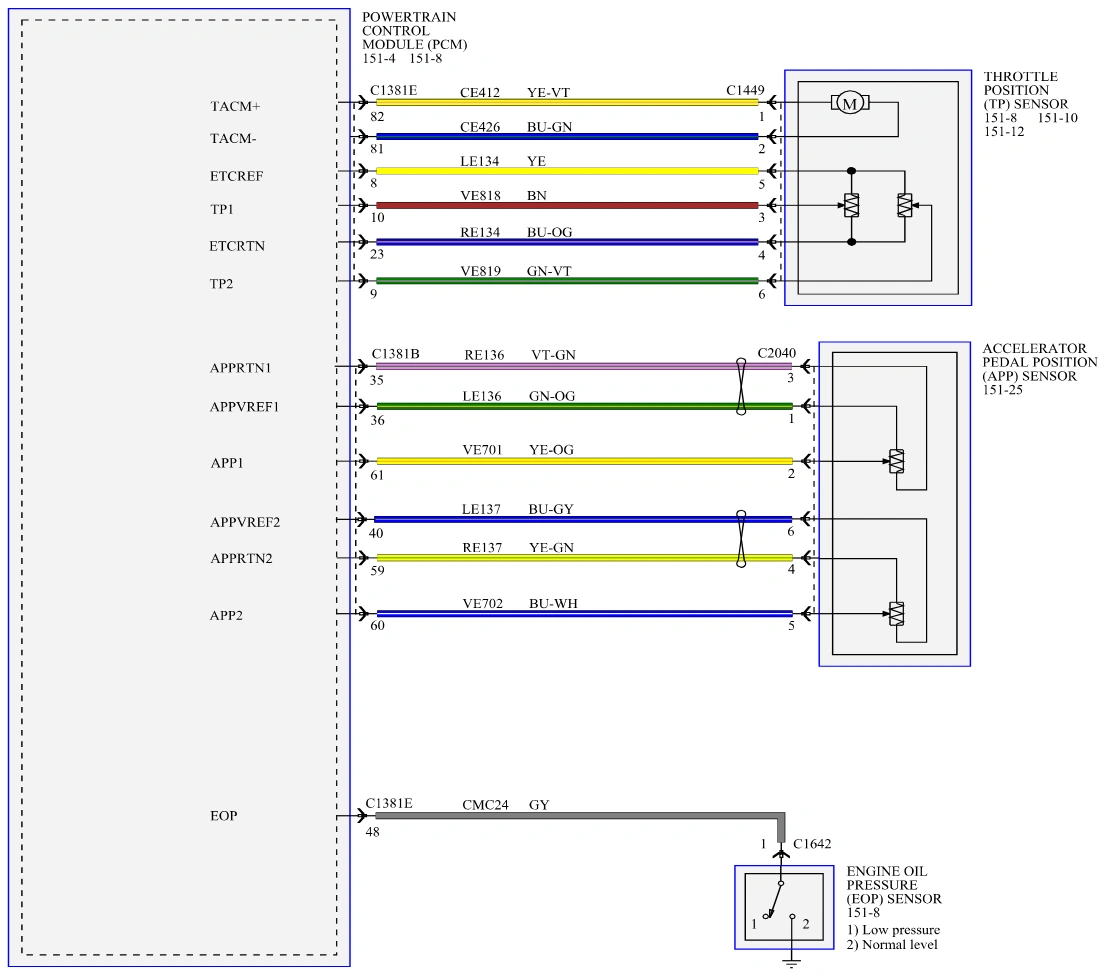
Task: Click the ground symbol below EOP sensor
Action: pyautogui.click(x=792, y=963)
